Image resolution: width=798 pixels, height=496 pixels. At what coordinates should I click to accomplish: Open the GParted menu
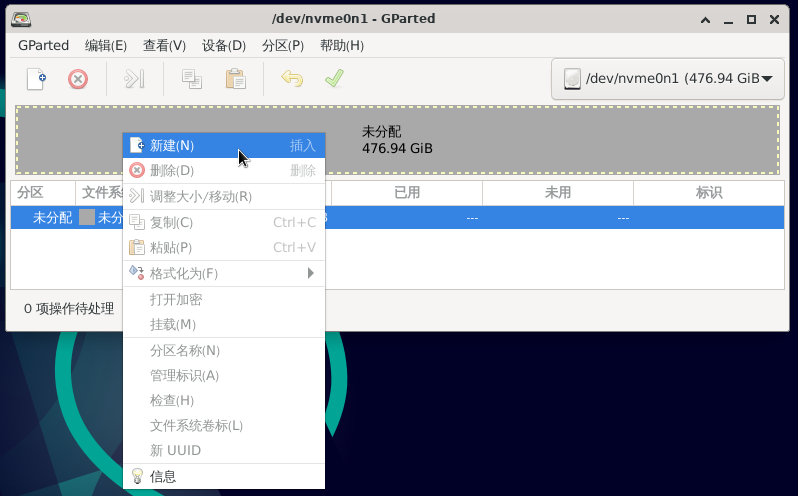tap(43, 45)
